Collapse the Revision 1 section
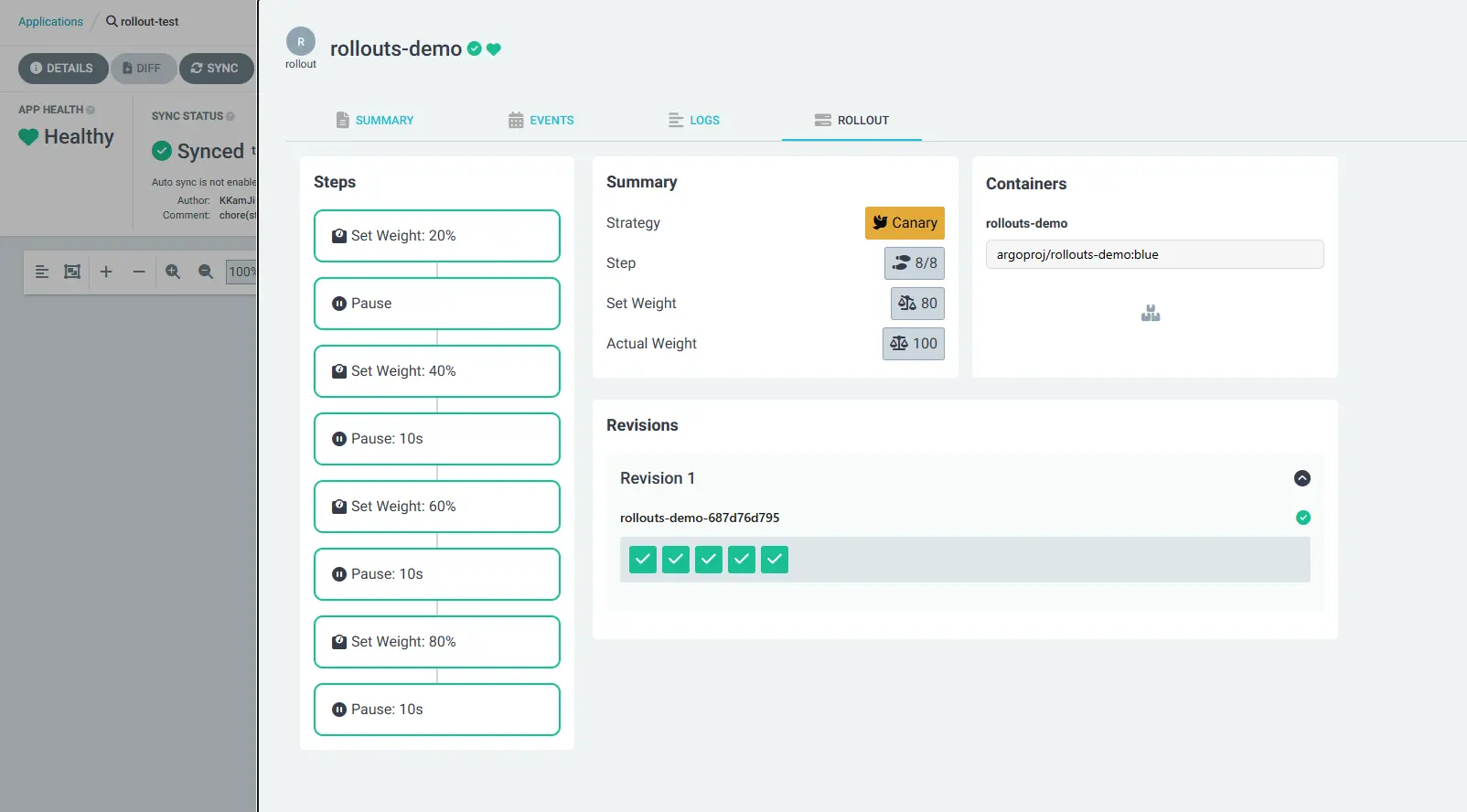Screen dimensions: 1467x812 [x=1302, y=478]
